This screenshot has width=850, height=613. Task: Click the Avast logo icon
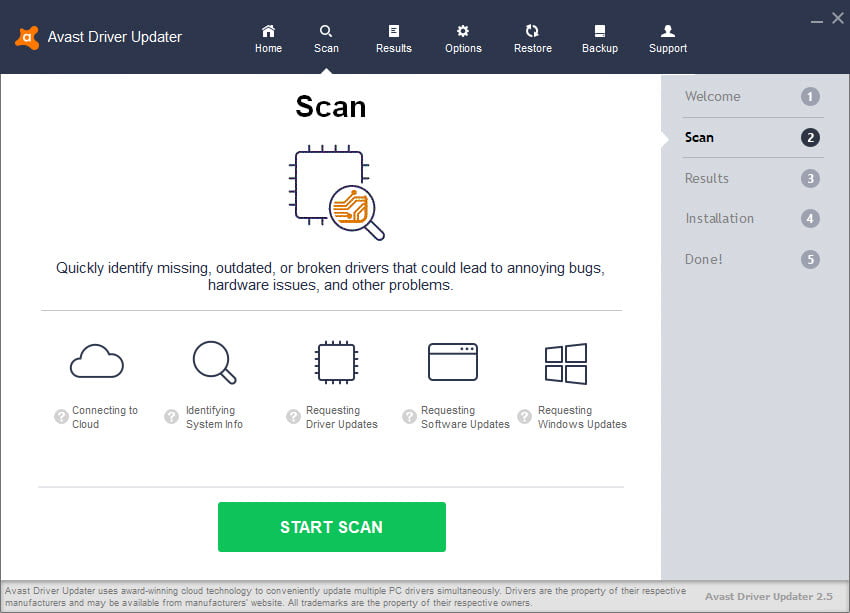click(x=27, y=37)
